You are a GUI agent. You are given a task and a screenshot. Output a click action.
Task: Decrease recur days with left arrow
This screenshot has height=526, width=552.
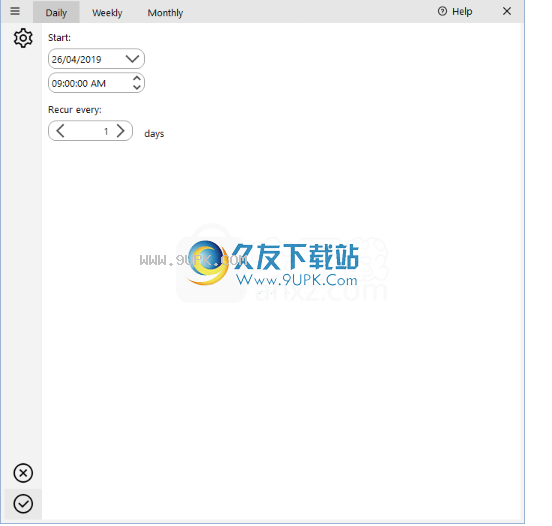tap(60, 131)
